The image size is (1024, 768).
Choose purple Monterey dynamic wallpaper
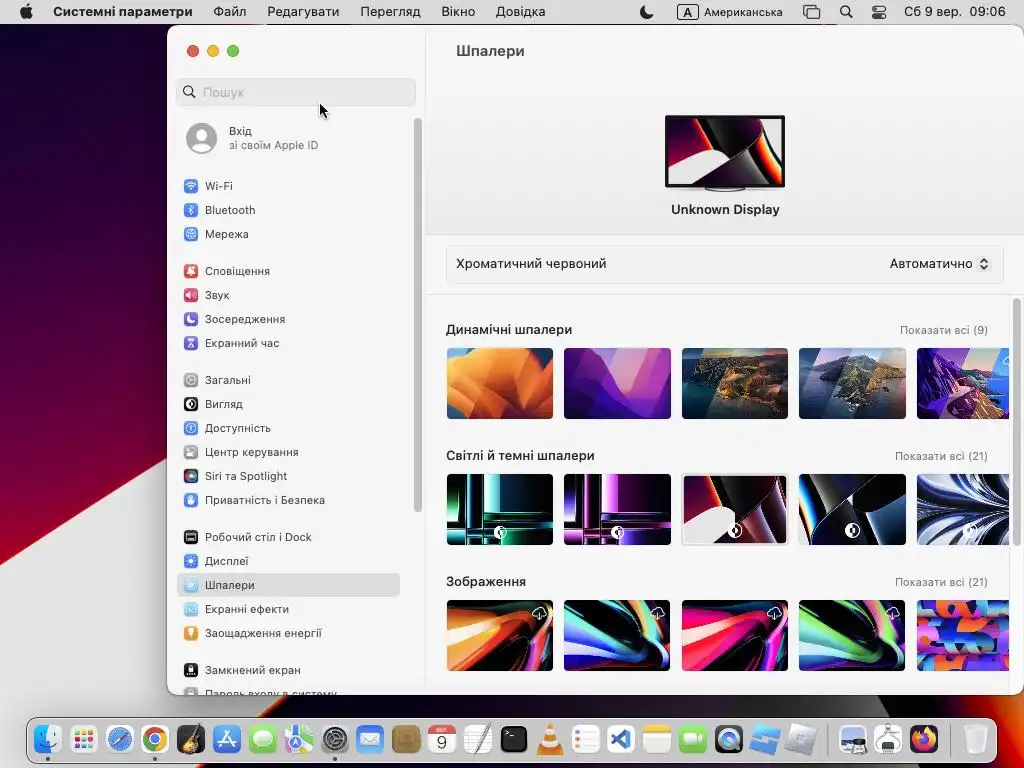coord(617,383)
